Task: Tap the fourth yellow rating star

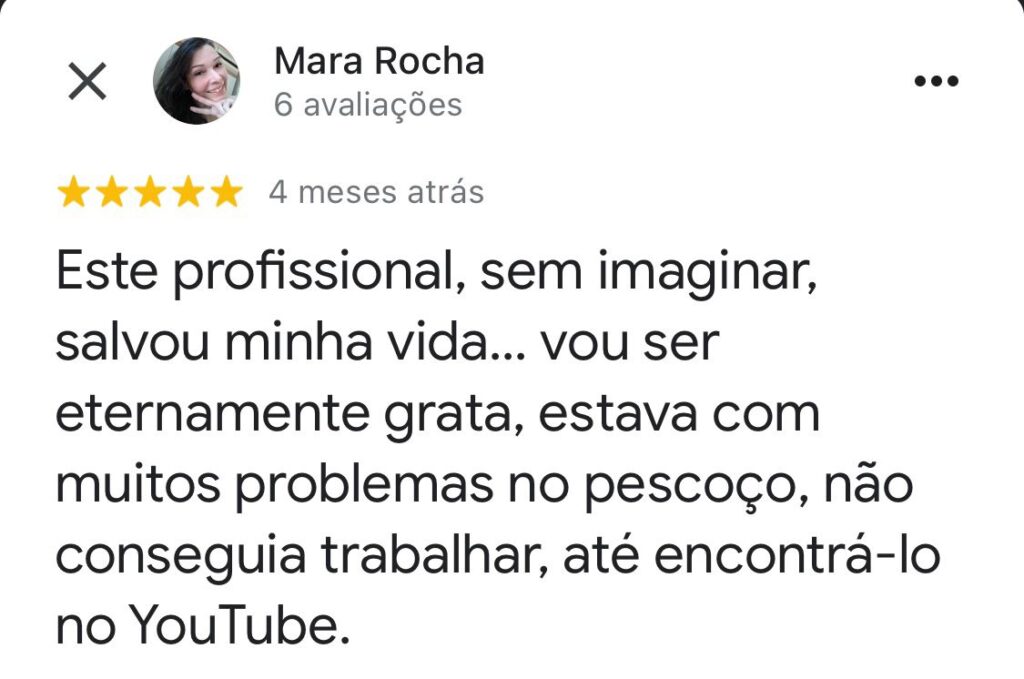Action: tap(189, 192)
